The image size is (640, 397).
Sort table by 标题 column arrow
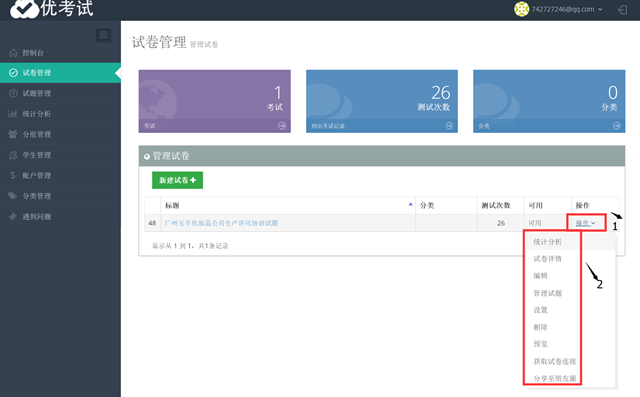[x=410, y=204]
